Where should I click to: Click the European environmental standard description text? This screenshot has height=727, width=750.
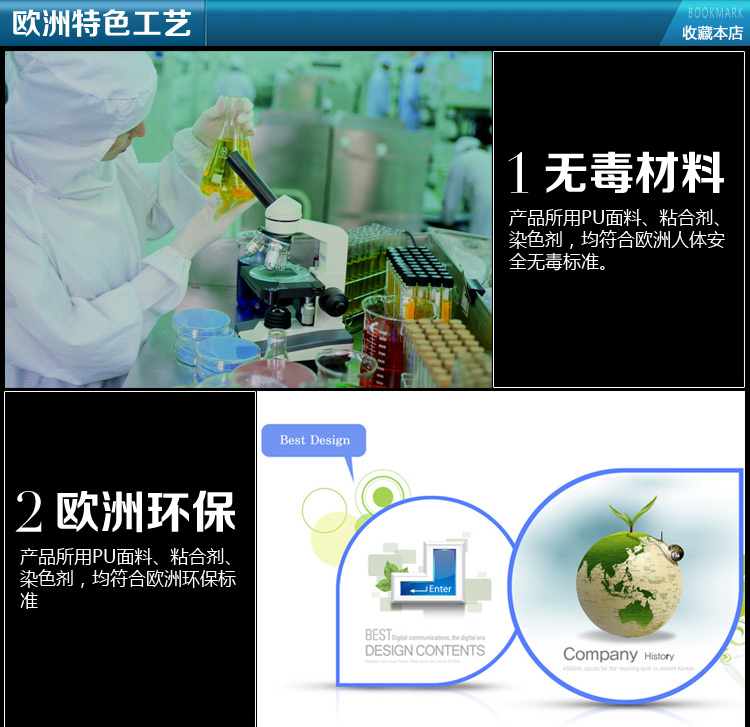(128, 579)
